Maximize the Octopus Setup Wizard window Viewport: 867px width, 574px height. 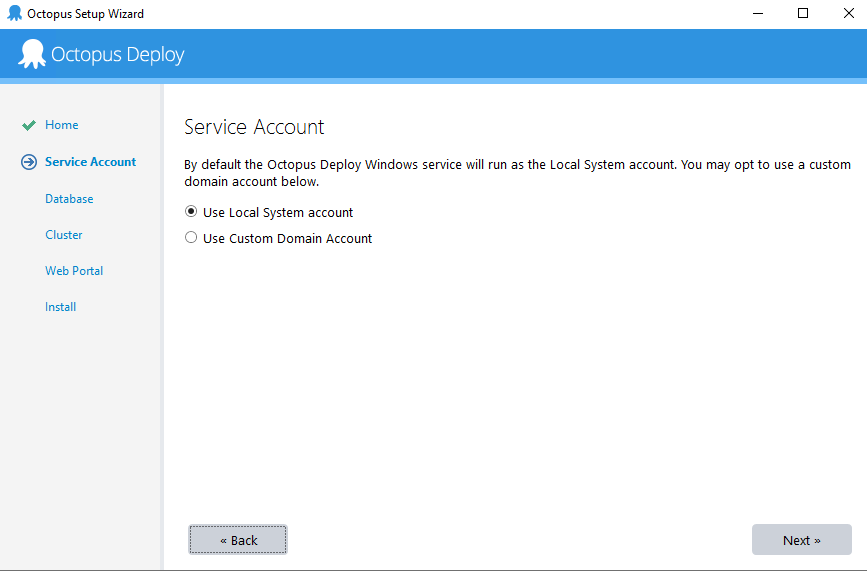[x=803, y=14]
